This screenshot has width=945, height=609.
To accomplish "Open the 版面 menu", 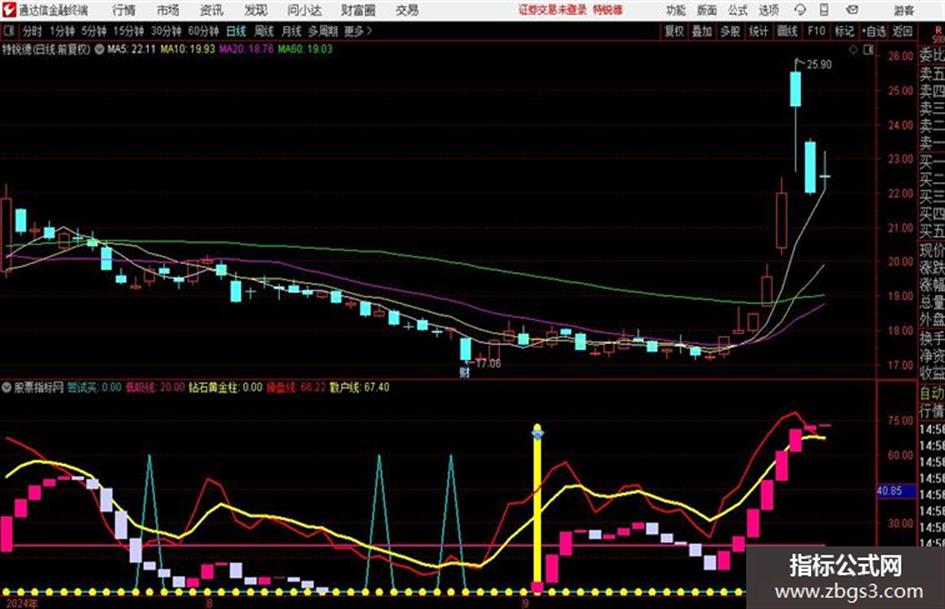I will 706,10.
